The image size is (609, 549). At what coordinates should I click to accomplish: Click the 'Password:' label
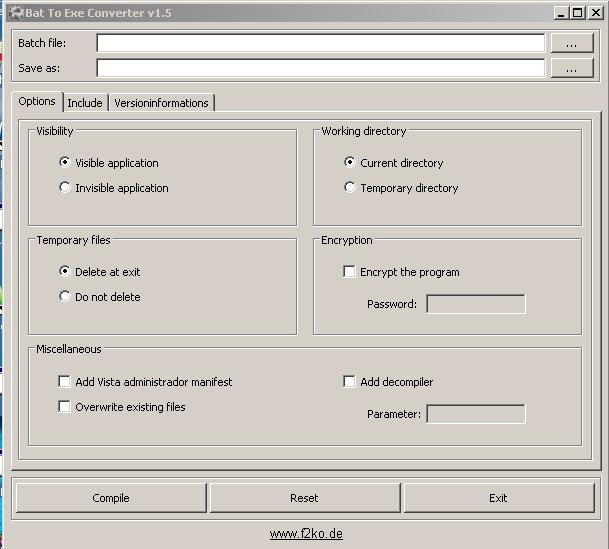pyautogui.click(x=392, y=304)
